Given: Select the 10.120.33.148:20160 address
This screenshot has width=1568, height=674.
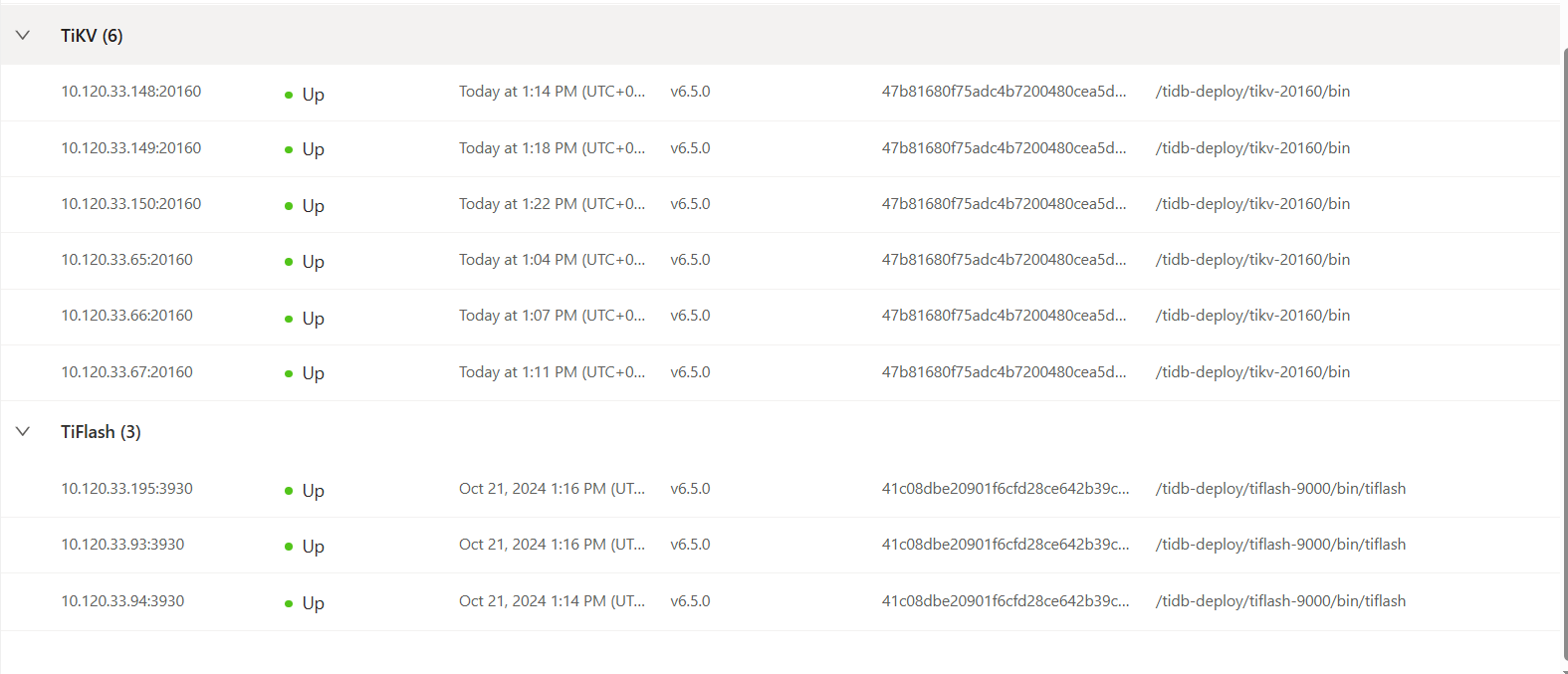Looking at the screenshot, I should (x=131, y=92).
